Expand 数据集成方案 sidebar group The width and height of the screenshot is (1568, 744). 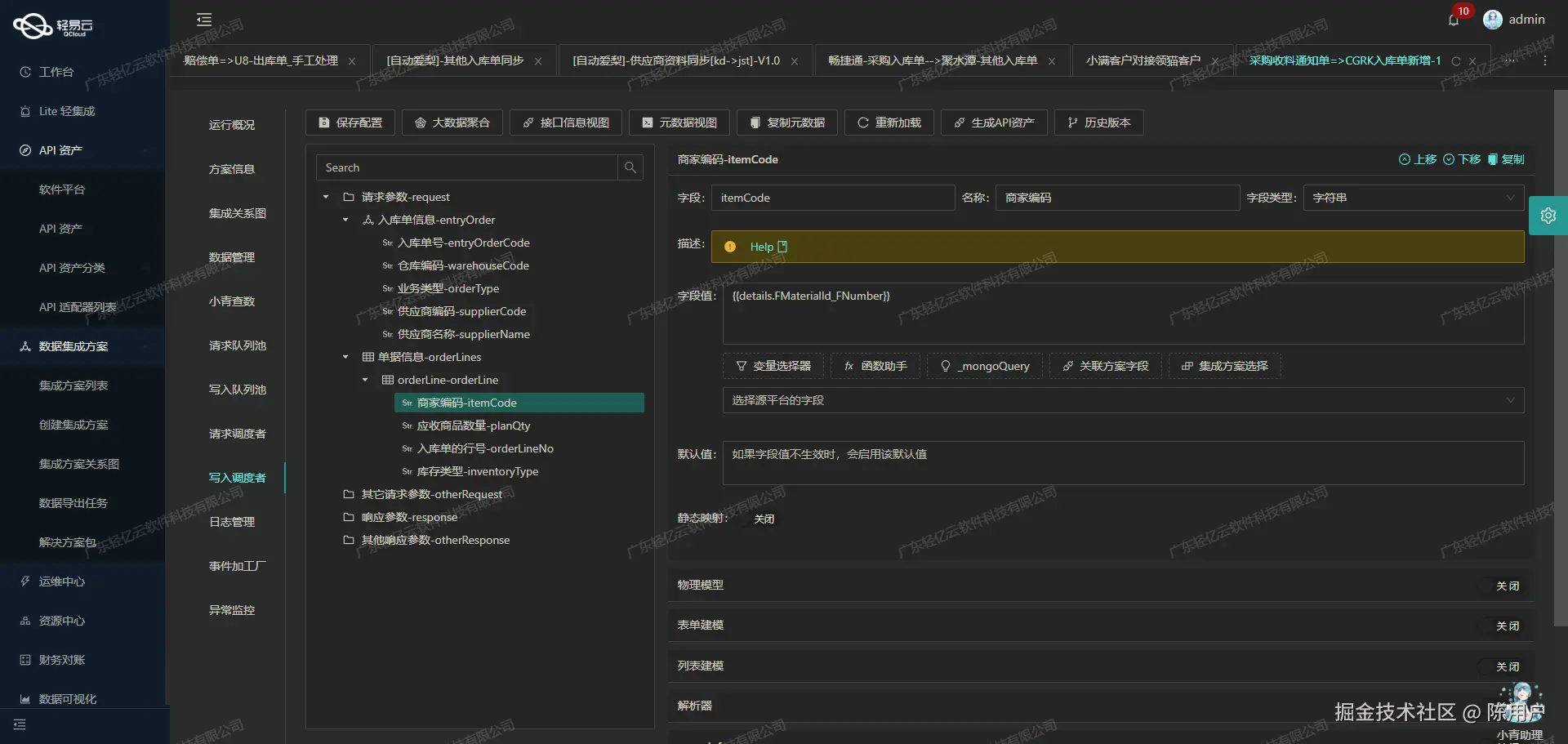[82, 346]
